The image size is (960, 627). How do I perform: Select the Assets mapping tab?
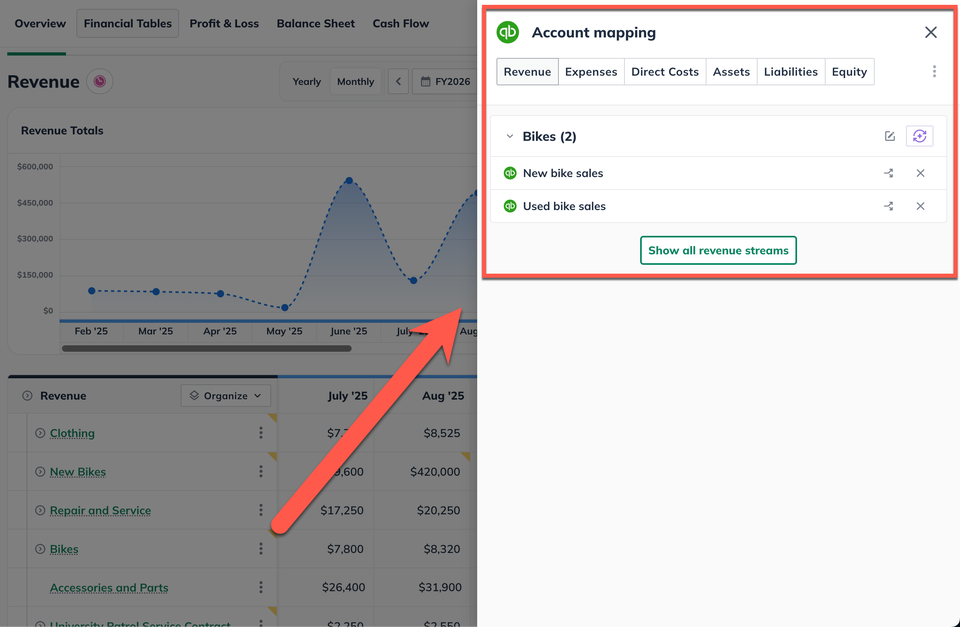[731, 72]
